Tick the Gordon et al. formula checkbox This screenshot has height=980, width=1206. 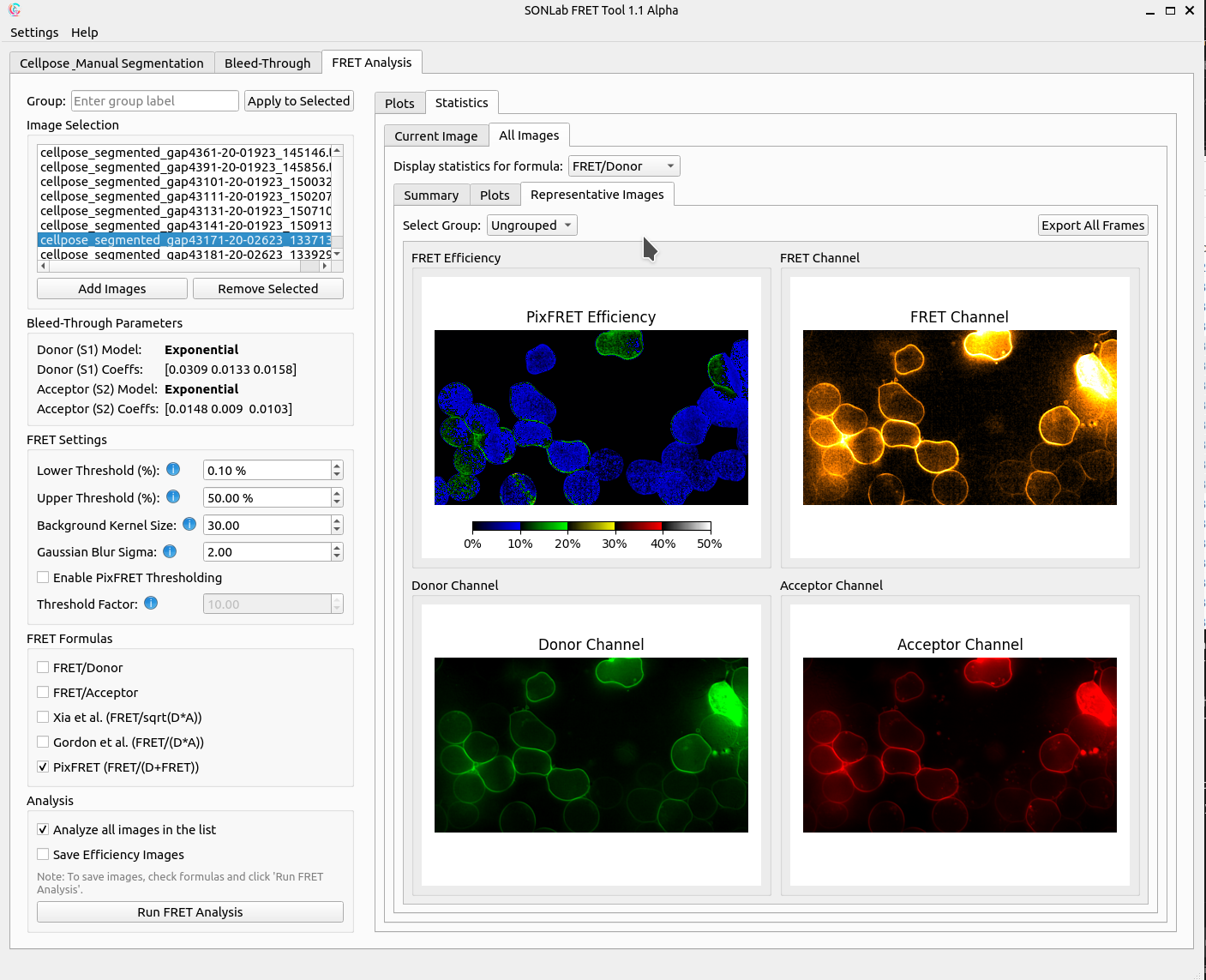tap(43, 742)
